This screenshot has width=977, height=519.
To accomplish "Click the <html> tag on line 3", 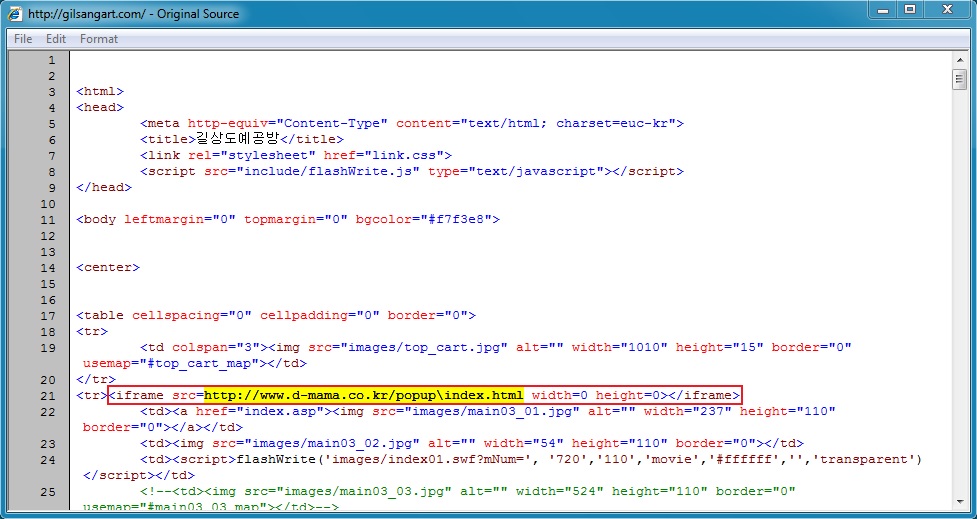I will click(100, 92).
